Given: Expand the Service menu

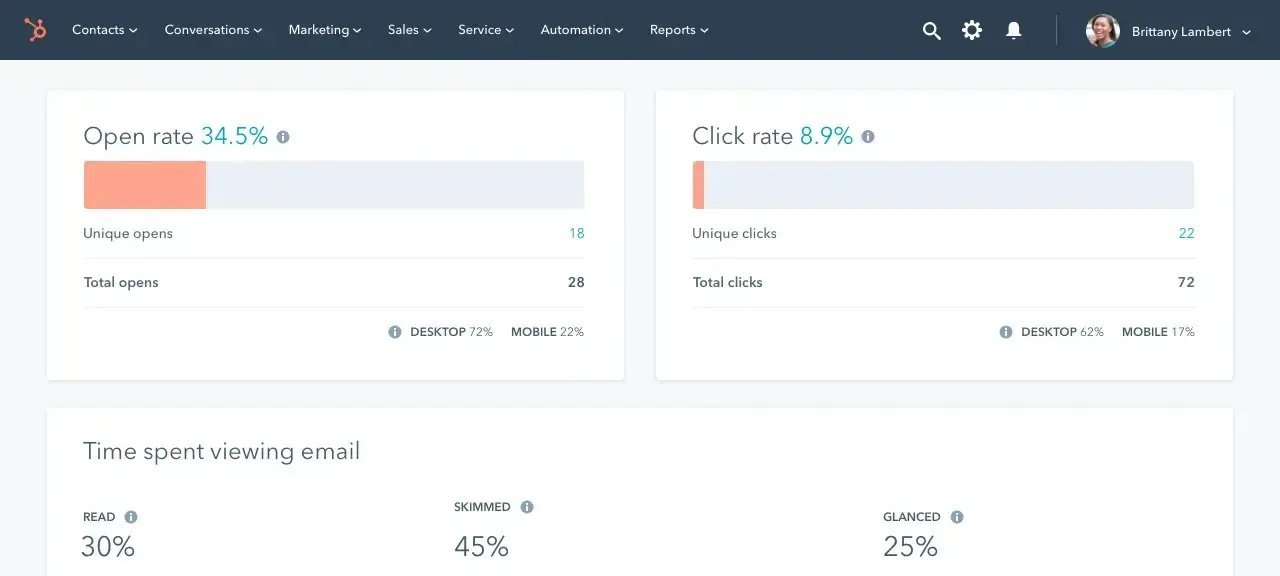Looking at the screenshot, I should coord(486,30).
